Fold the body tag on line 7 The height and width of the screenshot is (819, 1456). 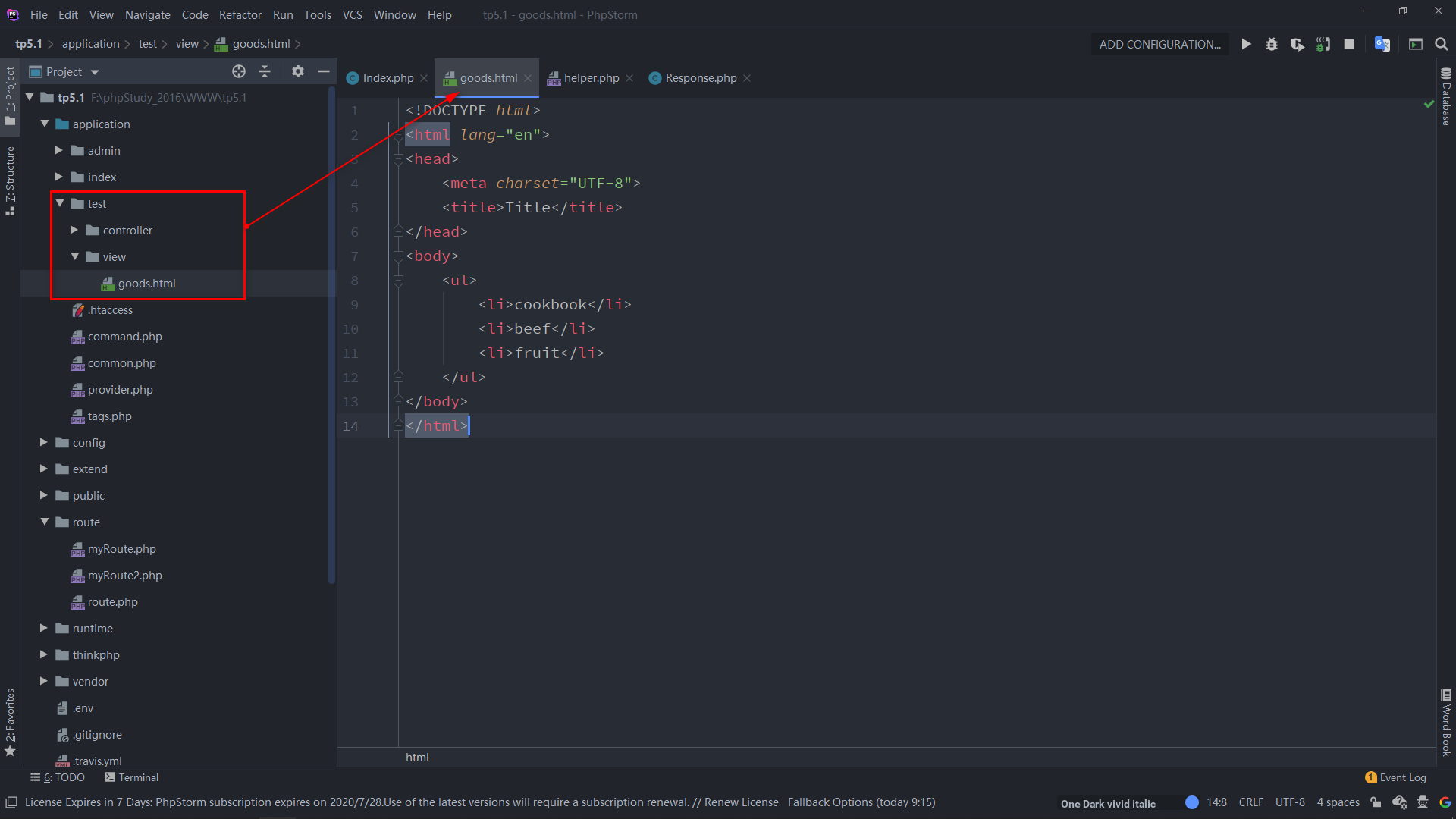point(398,256)
